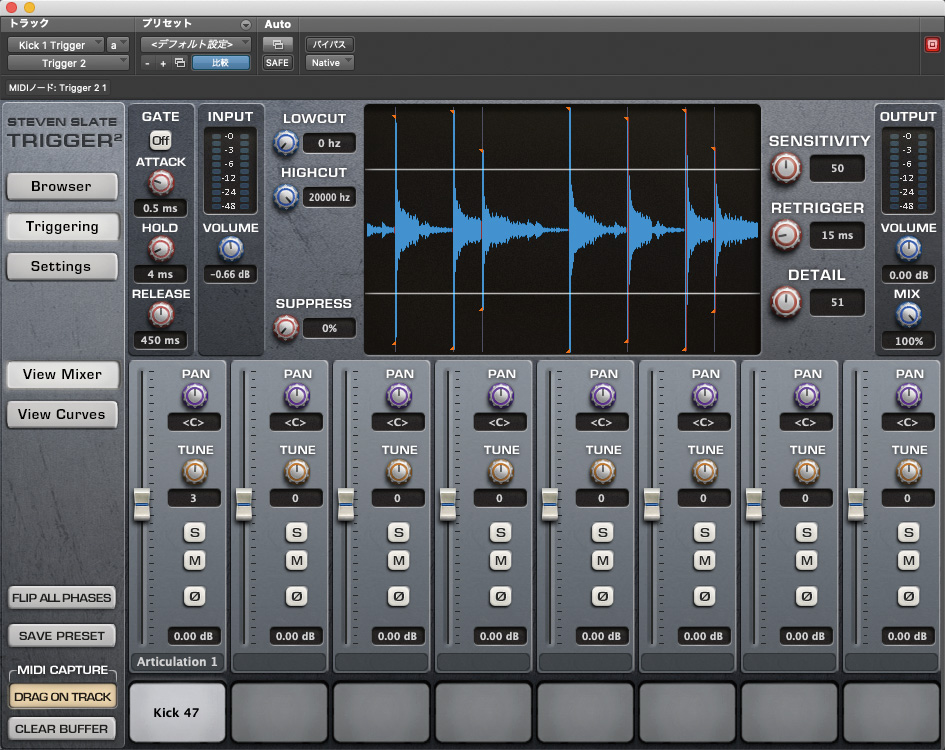The width and height of the screenshot is (945, 750).
Task: Click the RETRIGGER knob
Action: click(786, 235)
